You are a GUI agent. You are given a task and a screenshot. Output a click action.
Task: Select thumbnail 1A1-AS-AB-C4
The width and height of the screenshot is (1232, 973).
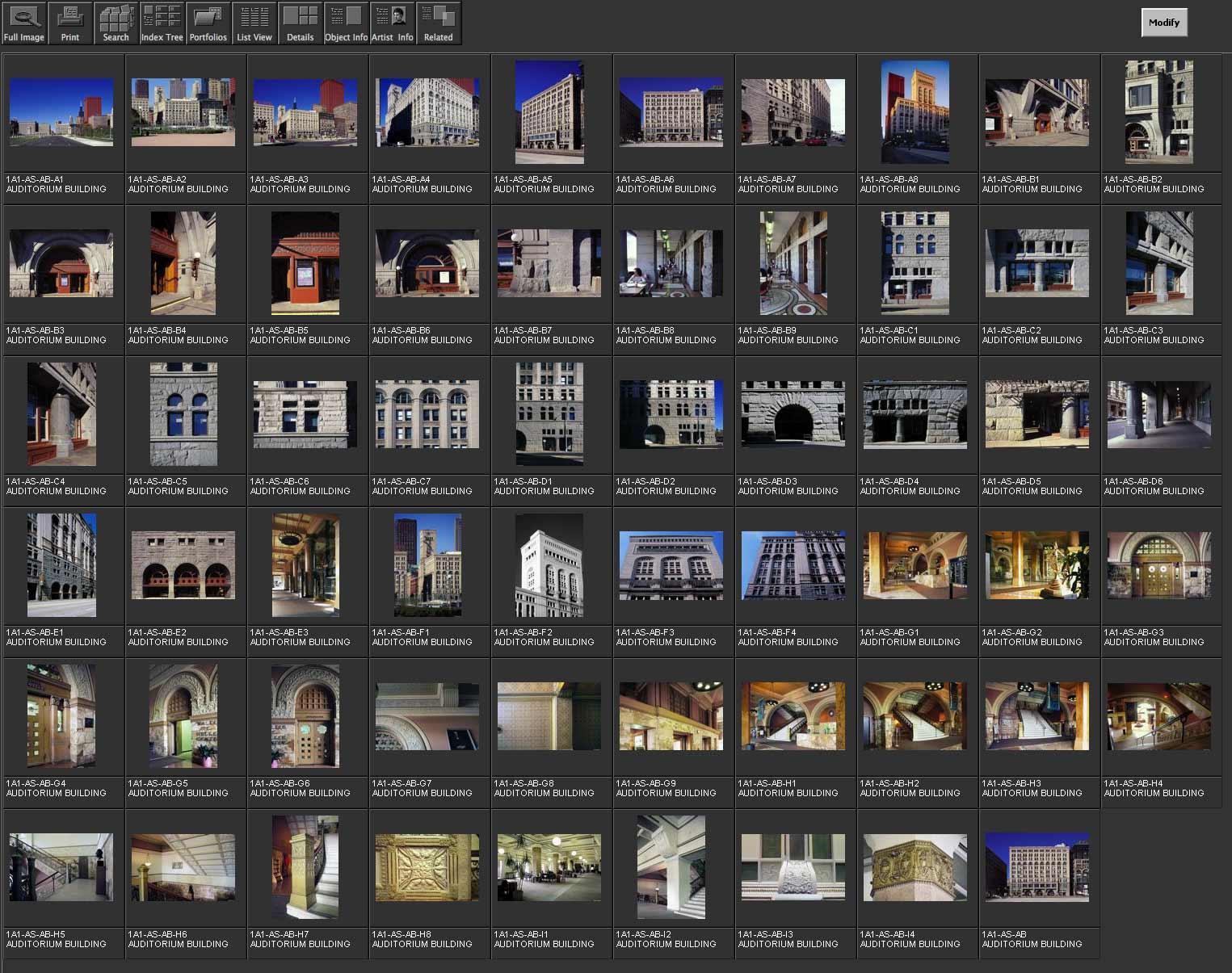pos(61,414)
